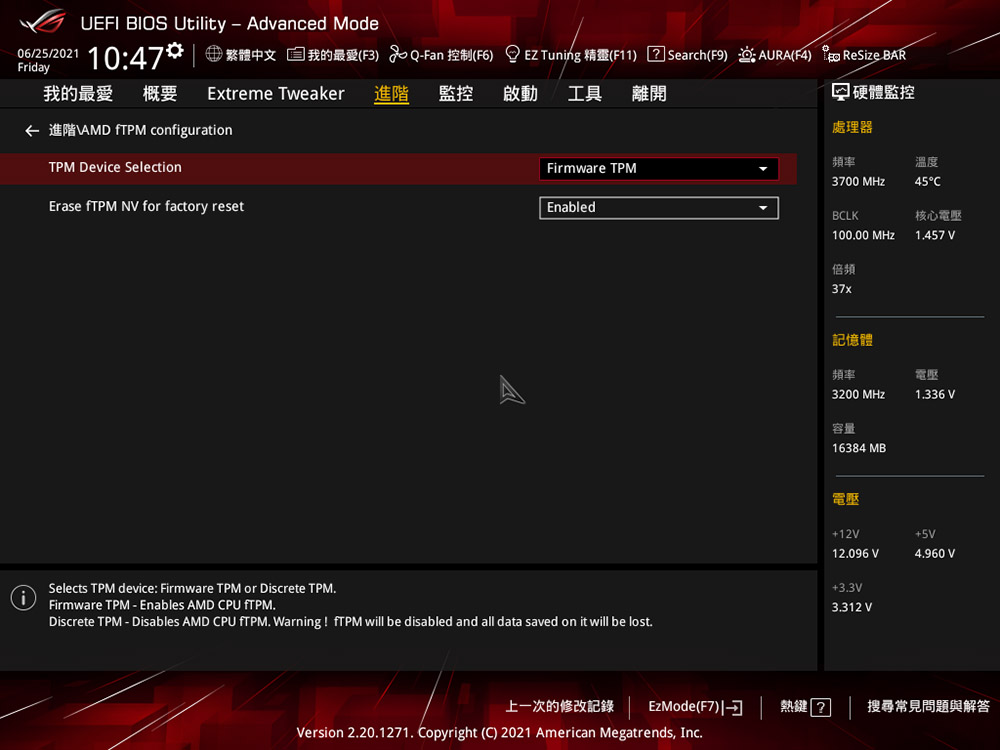Click Version 2.20.1271 copyright text
This screenshot has width=1000, height=750.
(x=499, y=733)
